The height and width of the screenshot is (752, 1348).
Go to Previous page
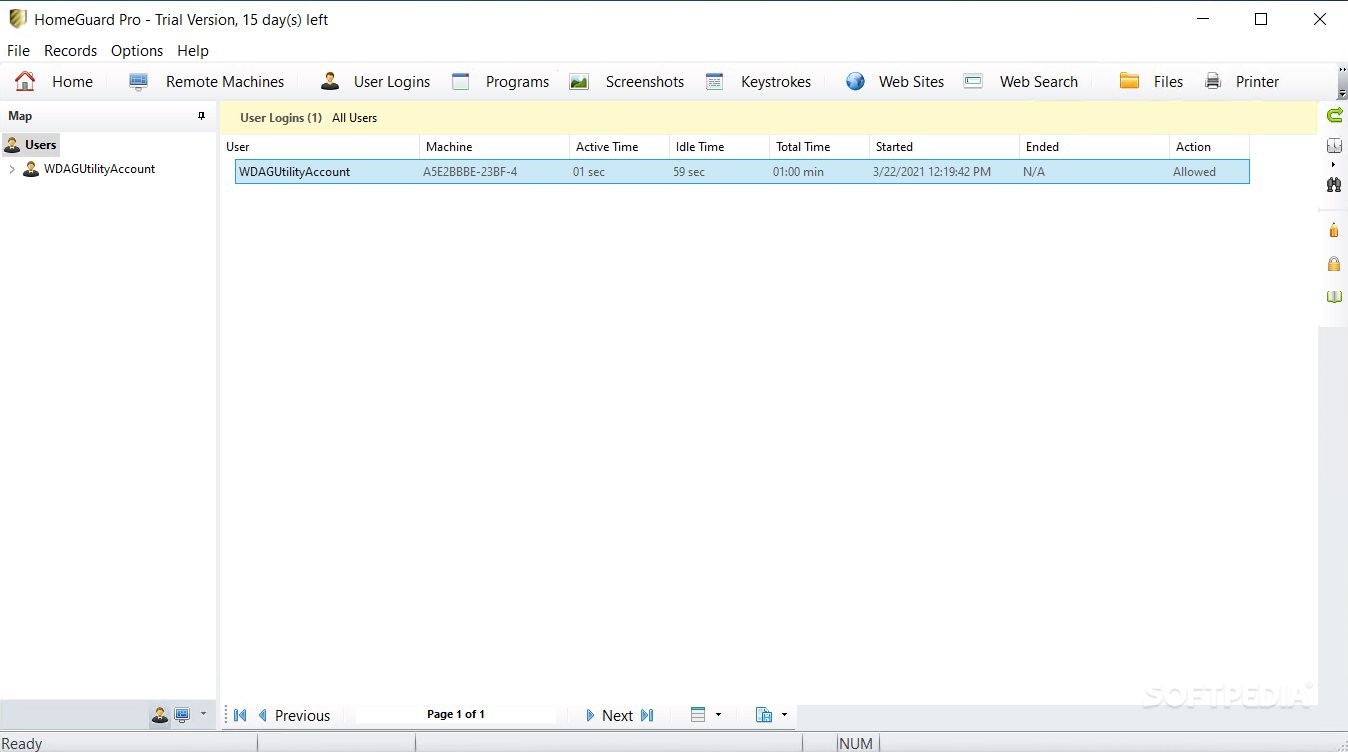[293, 715]
